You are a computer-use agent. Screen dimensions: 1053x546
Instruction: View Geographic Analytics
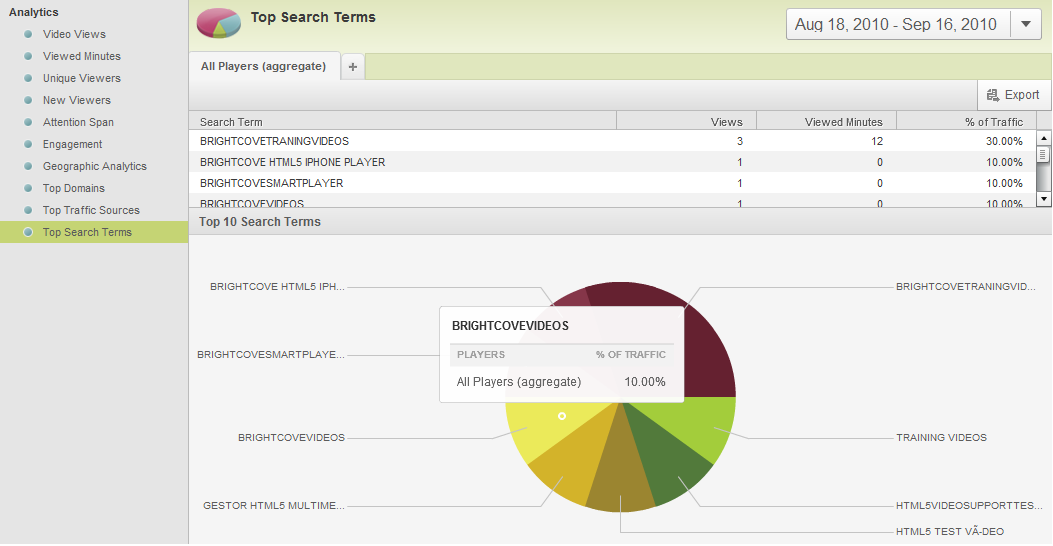tap(95, 167)
